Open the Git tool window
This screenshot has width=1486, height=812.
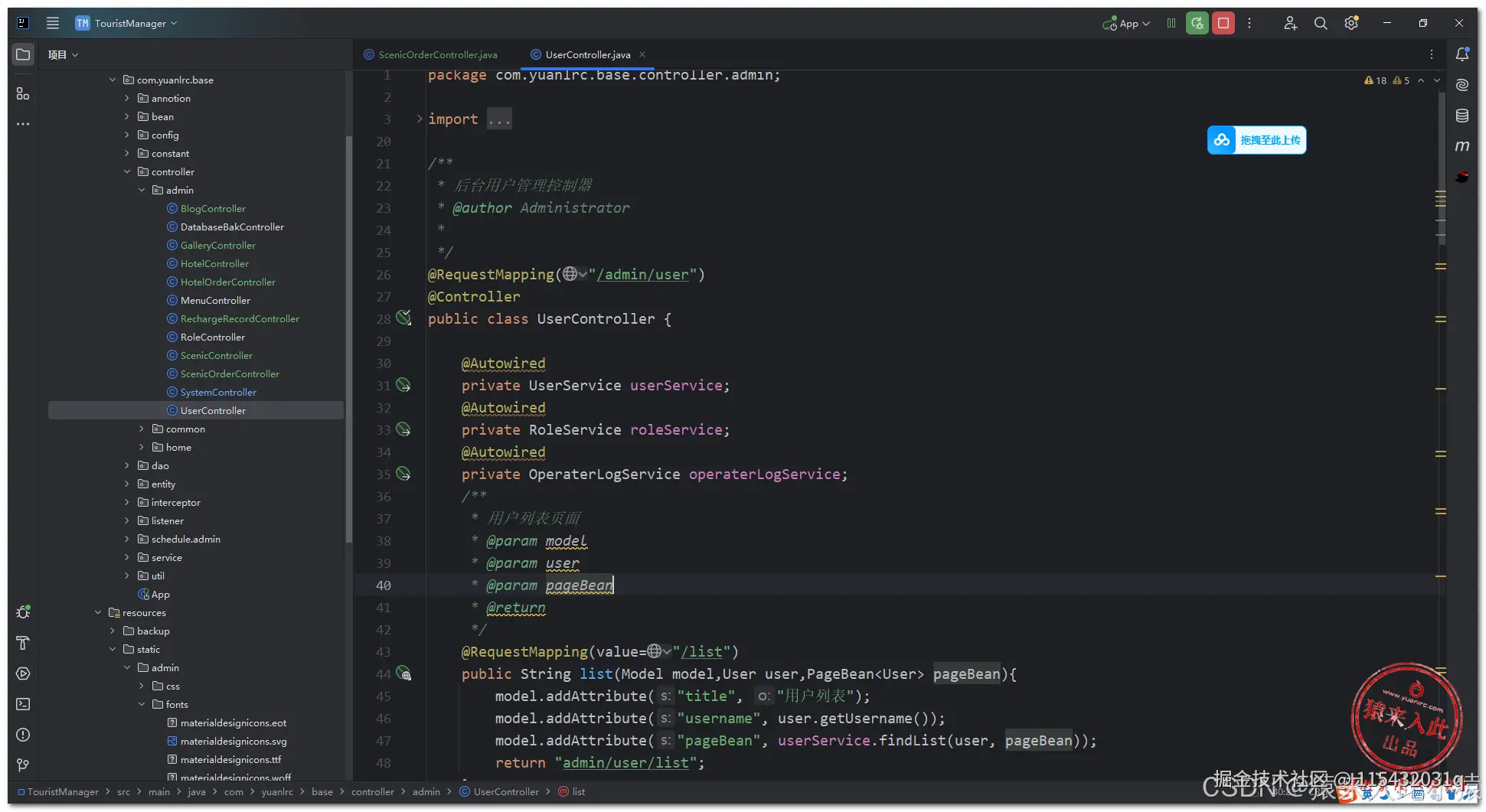[x=23, y=765]
